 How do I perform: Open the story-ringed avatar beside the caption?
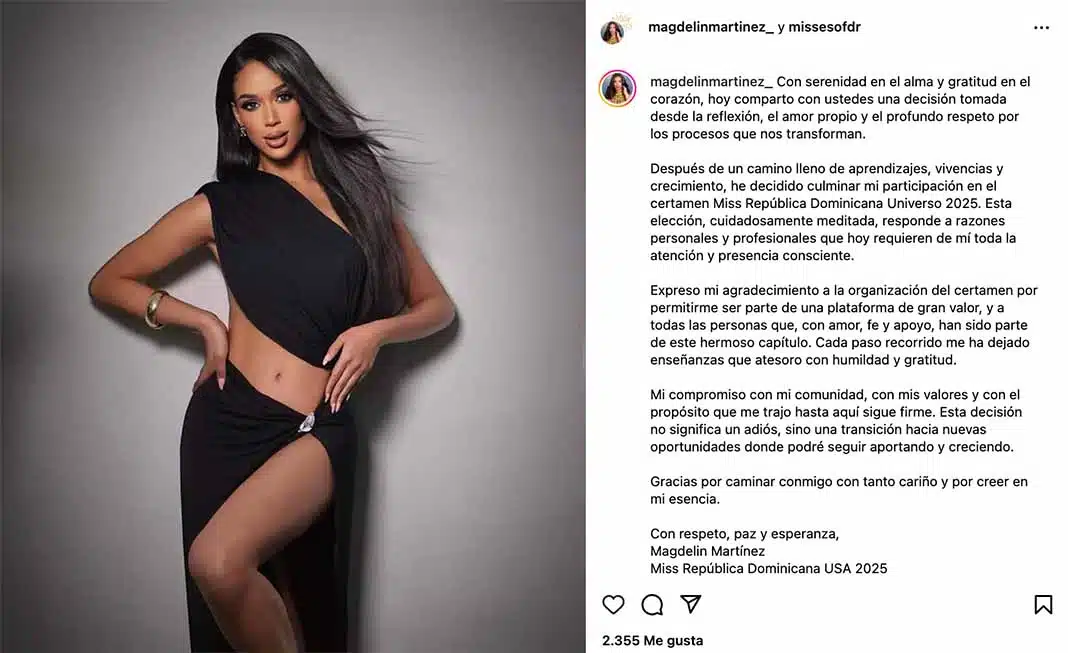pos(618,89)
